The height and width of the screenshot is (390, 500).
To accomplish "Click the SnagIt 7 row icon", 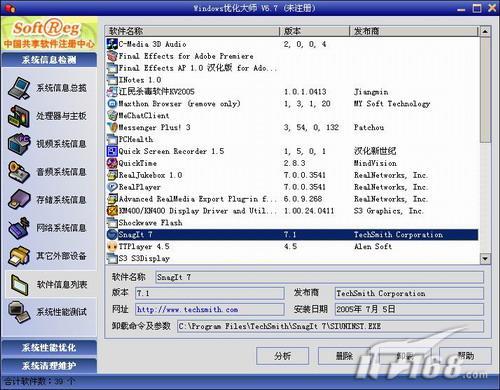I will click(x=112, y=235).
